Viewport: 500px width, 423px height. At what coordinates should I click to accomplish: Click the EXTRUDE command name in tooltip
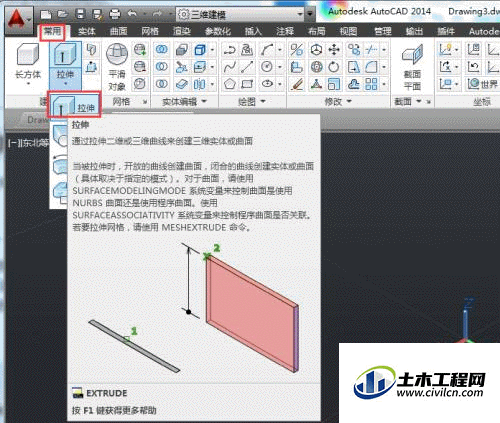pos(107,393)
